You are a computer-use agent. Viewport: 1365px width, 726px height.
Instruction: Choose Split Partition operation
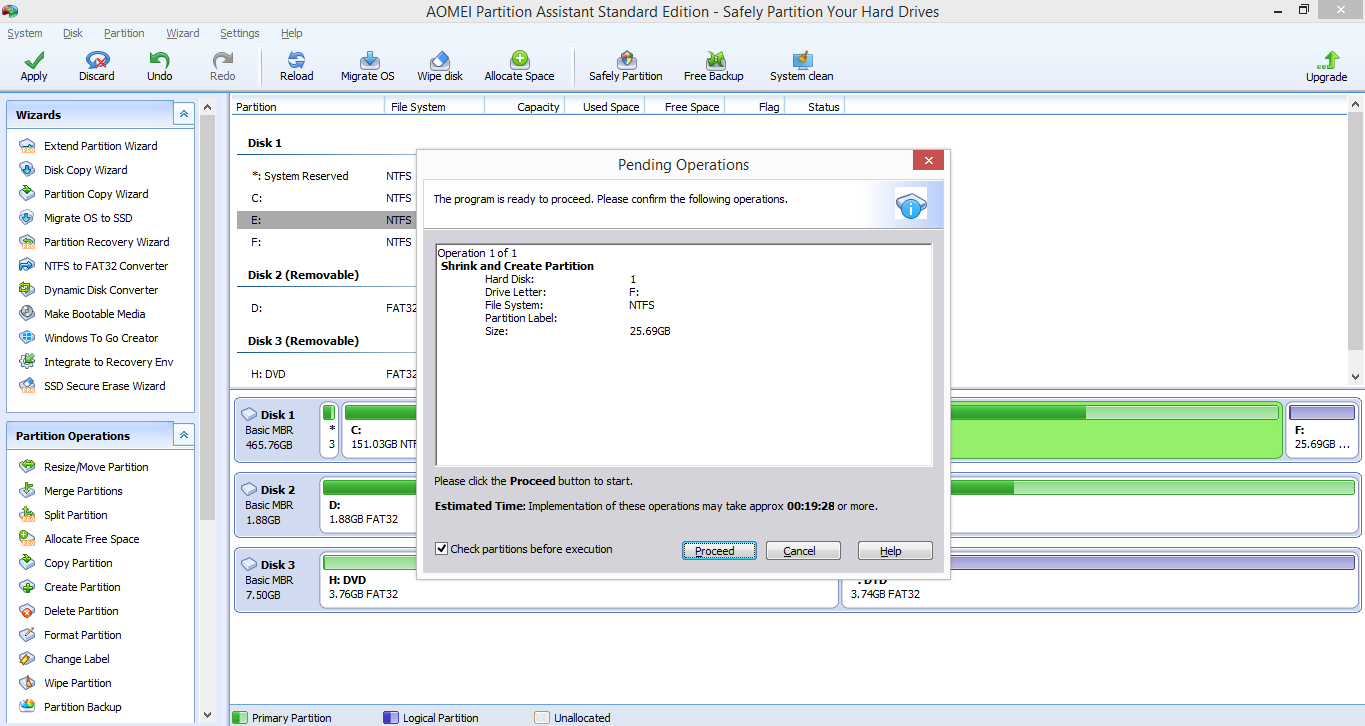click(x=75, y=515)
